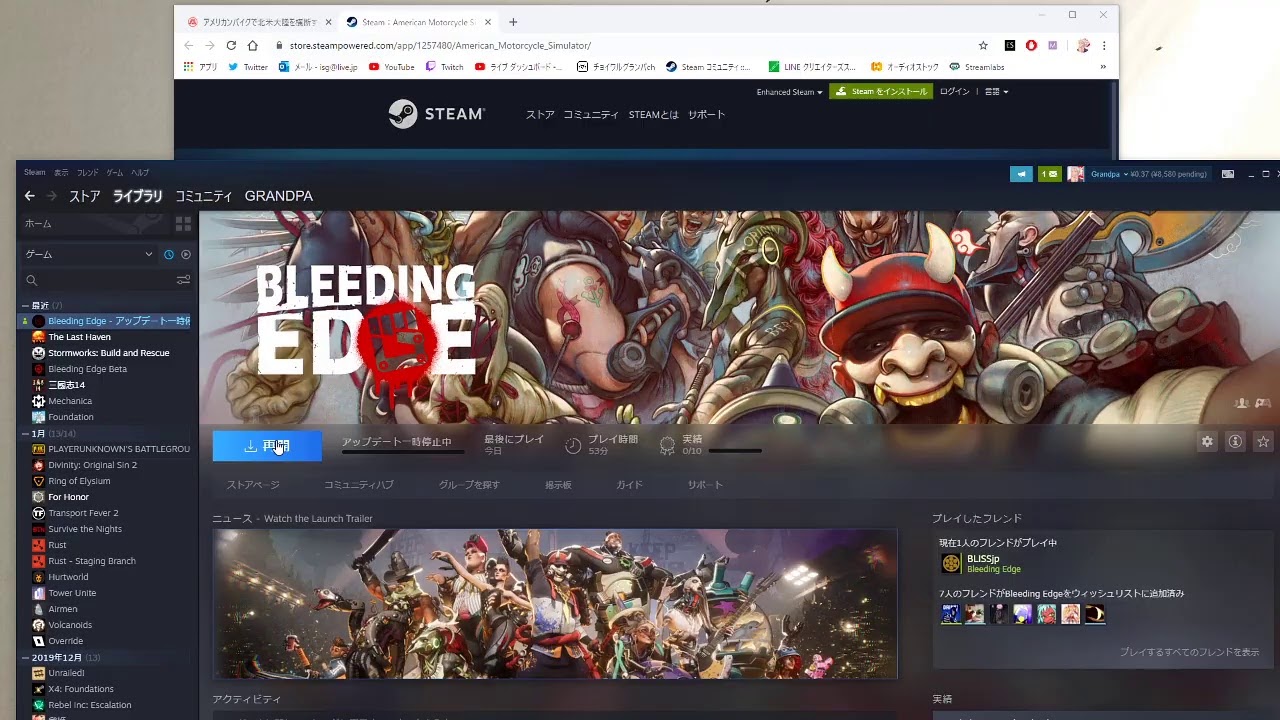Select Mechanica in library list
1280x720 pixels.
coord(70,401)
